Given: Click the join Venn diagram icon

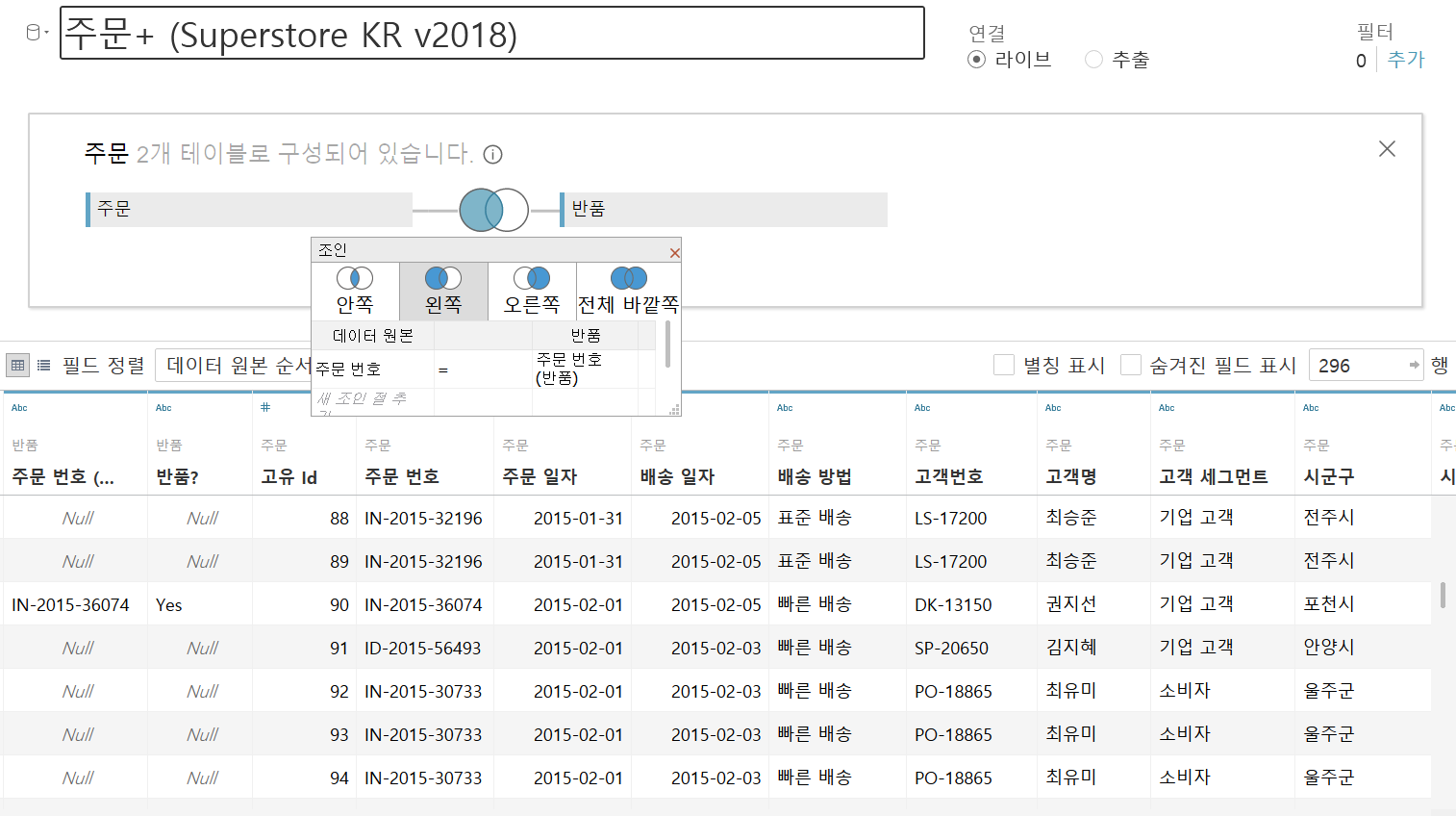Looking at the screenshot, I should tap(494, 210).
